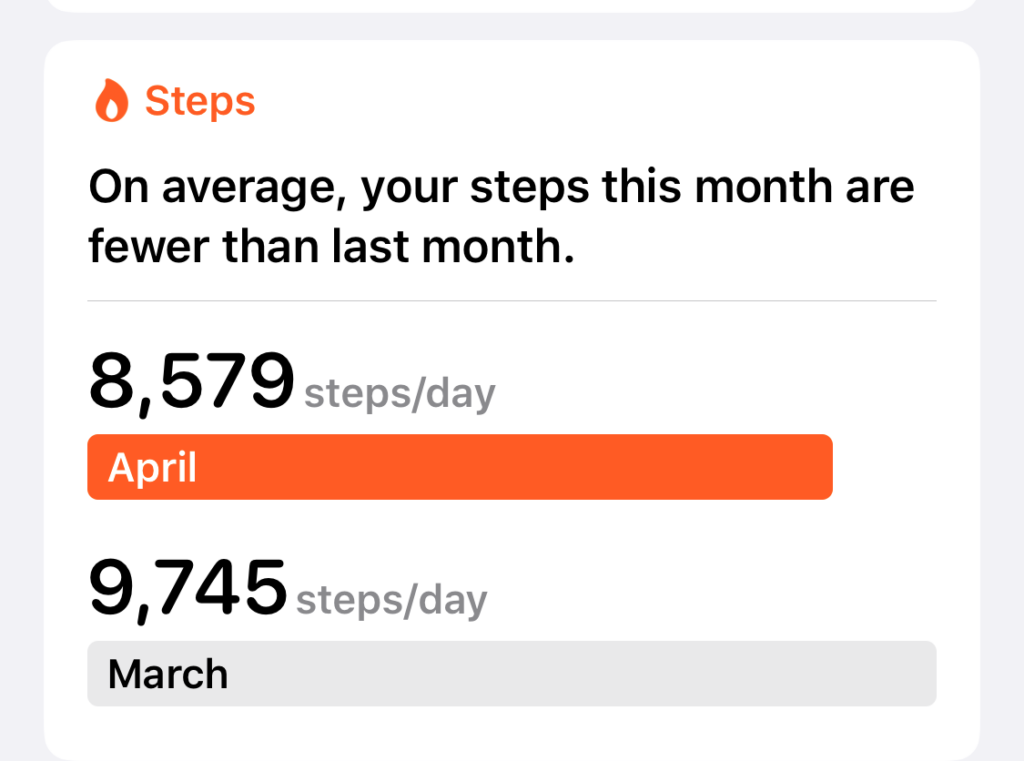Click the "April" label text
Image resolution: width=1024 pixels, height=761 pixels.
[152, 468]
